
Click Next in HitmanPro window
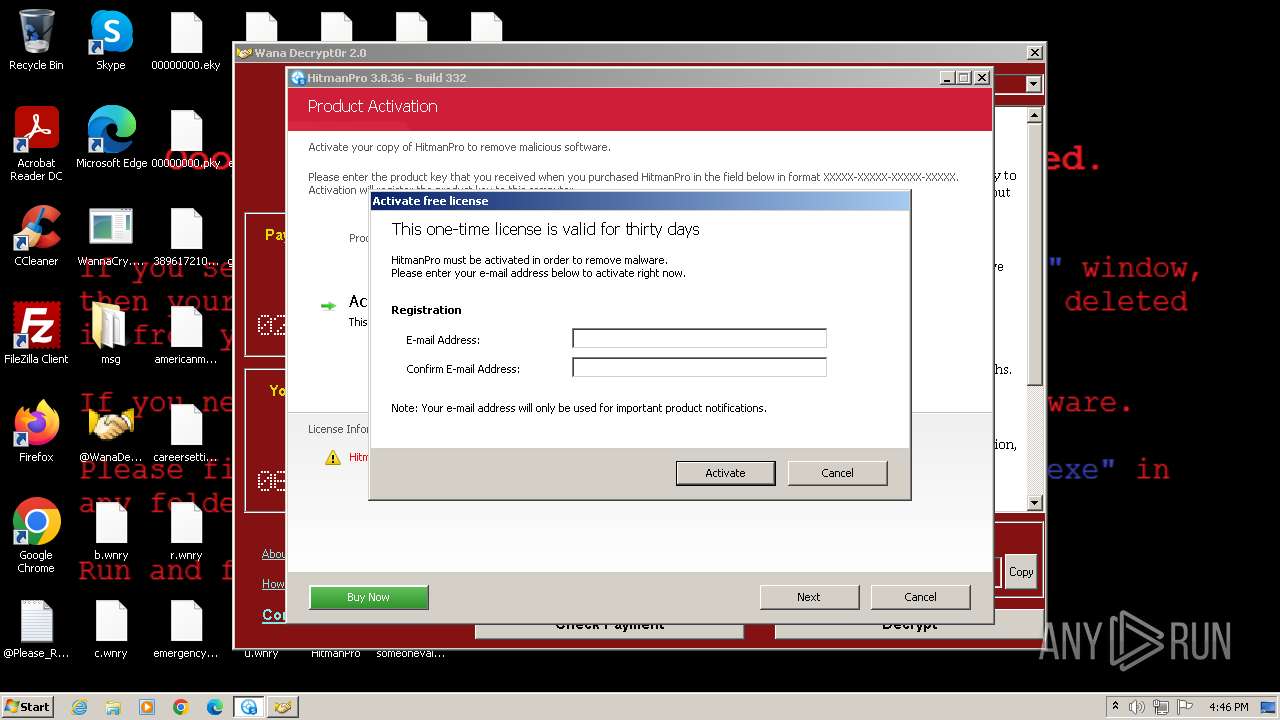click(808, 597)
